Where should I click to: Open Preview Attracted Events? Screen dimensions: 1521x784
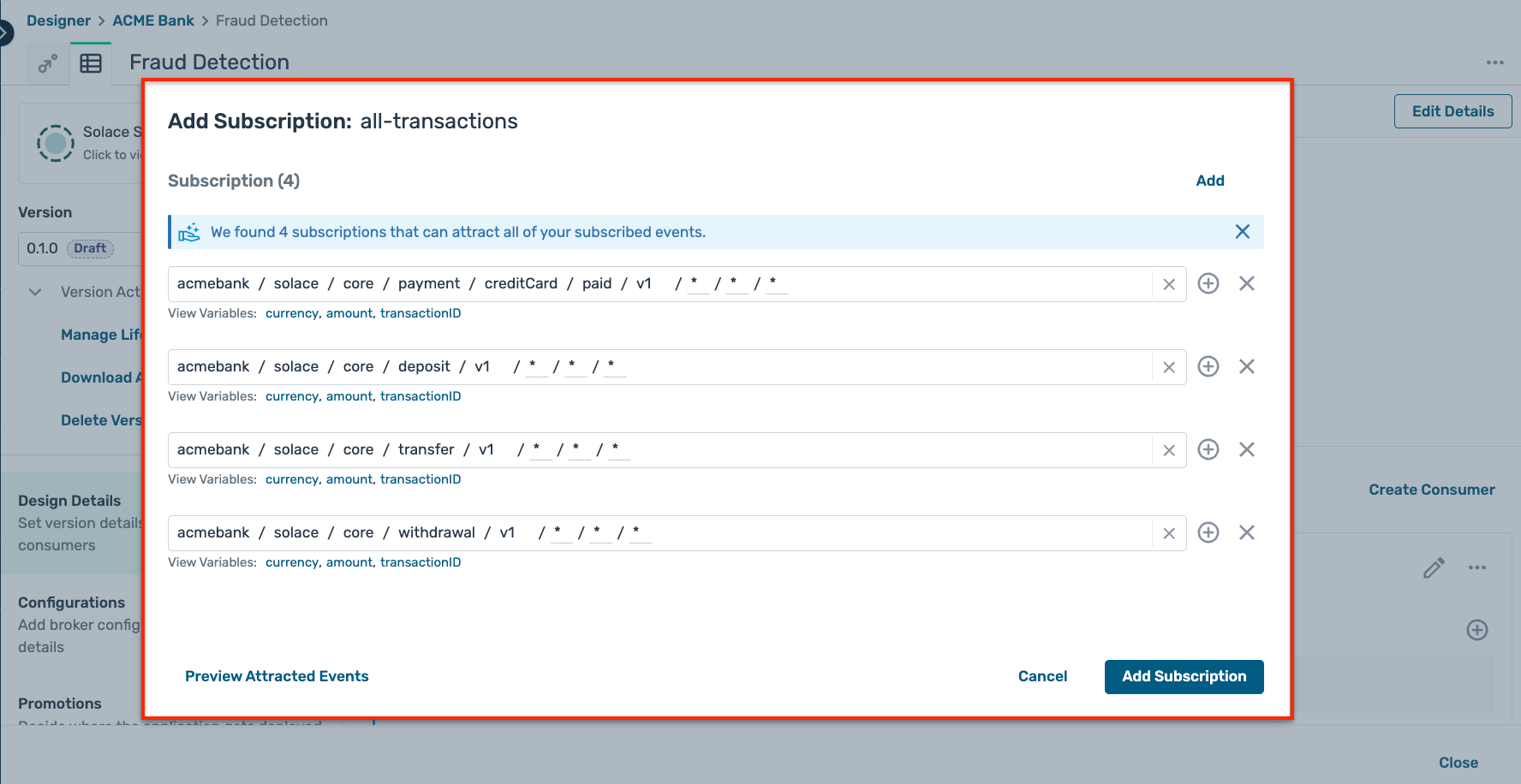pos(277,676)
